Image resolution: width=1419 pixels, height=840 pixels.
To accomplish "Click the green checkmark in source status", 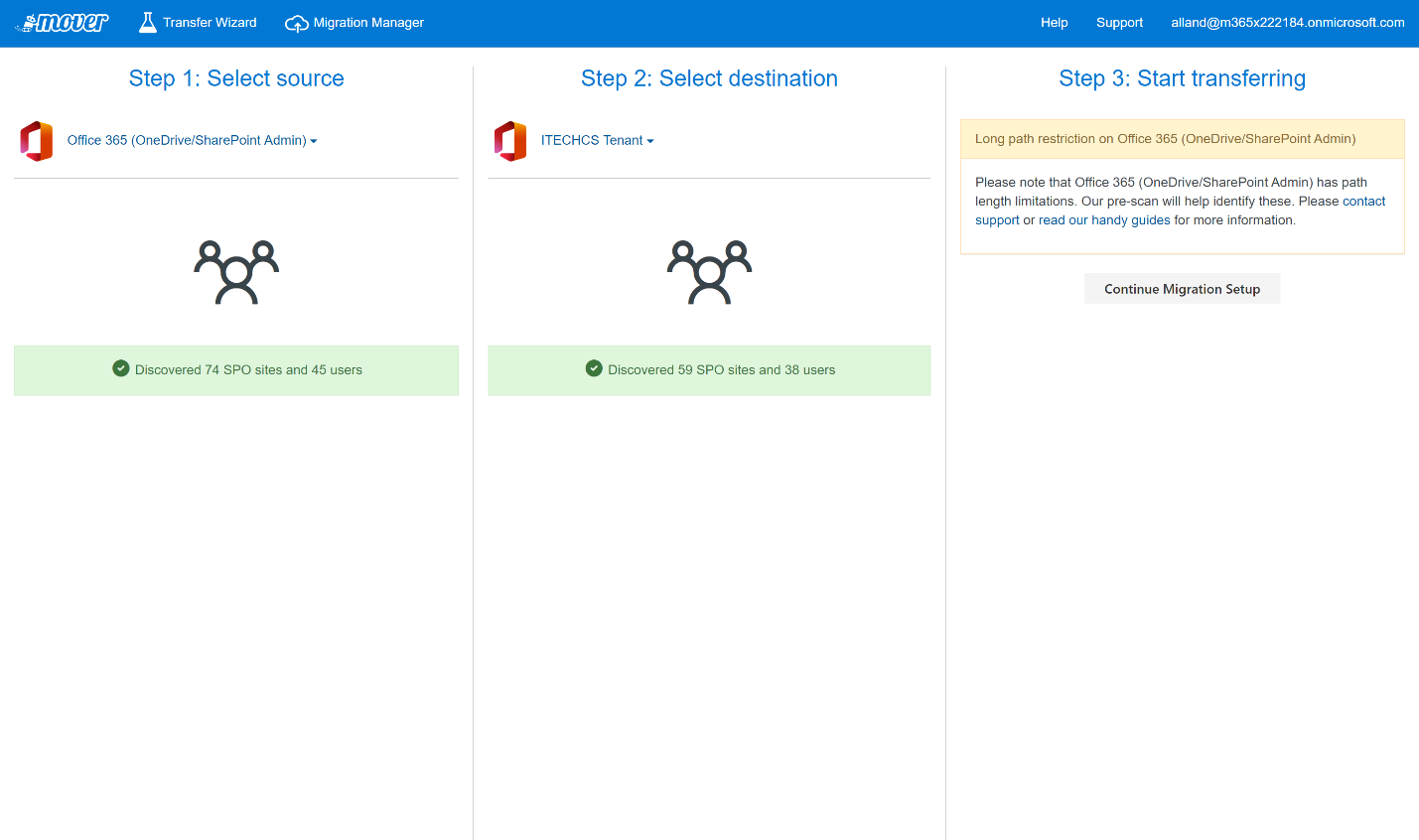I will [121, 368].
